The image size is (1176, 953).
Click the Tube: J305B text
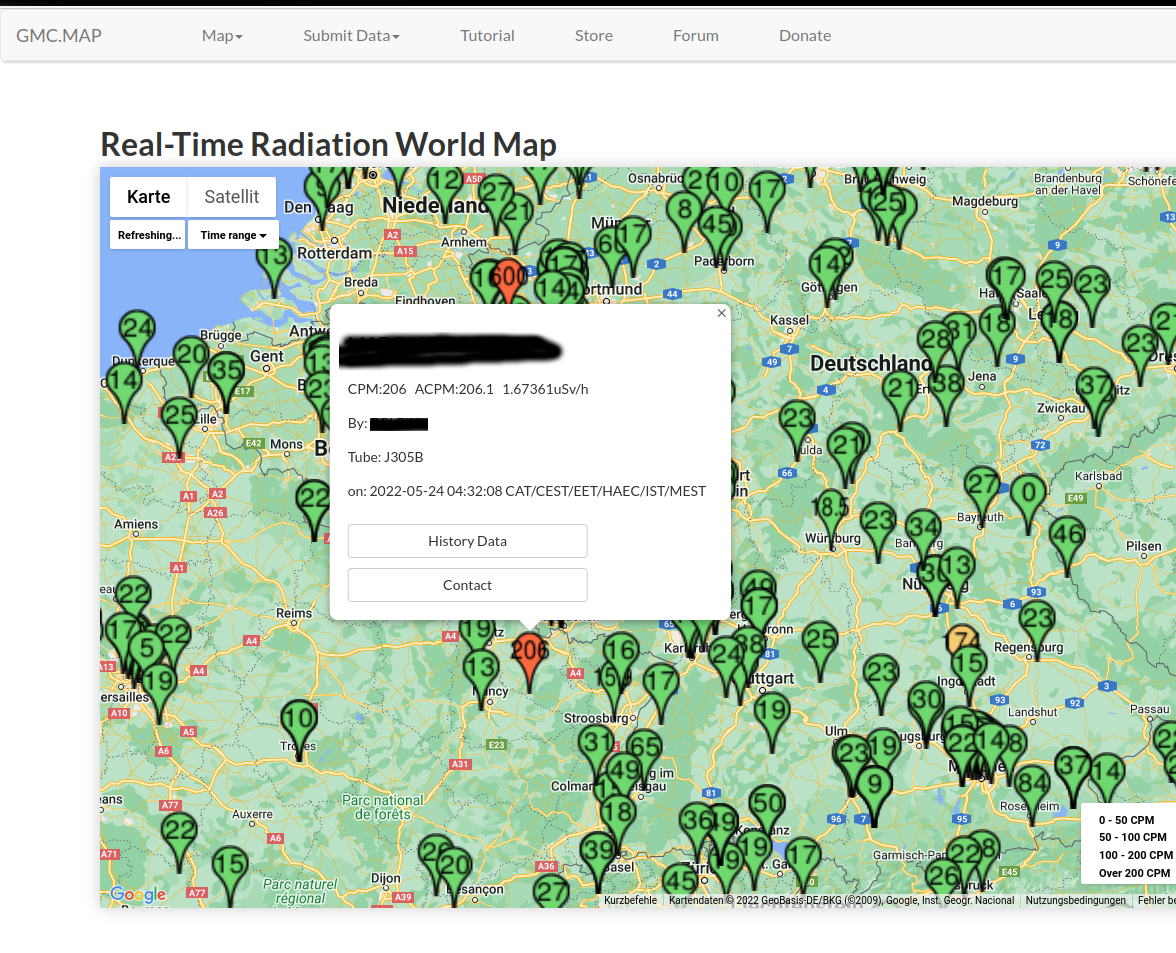point(386,457)
